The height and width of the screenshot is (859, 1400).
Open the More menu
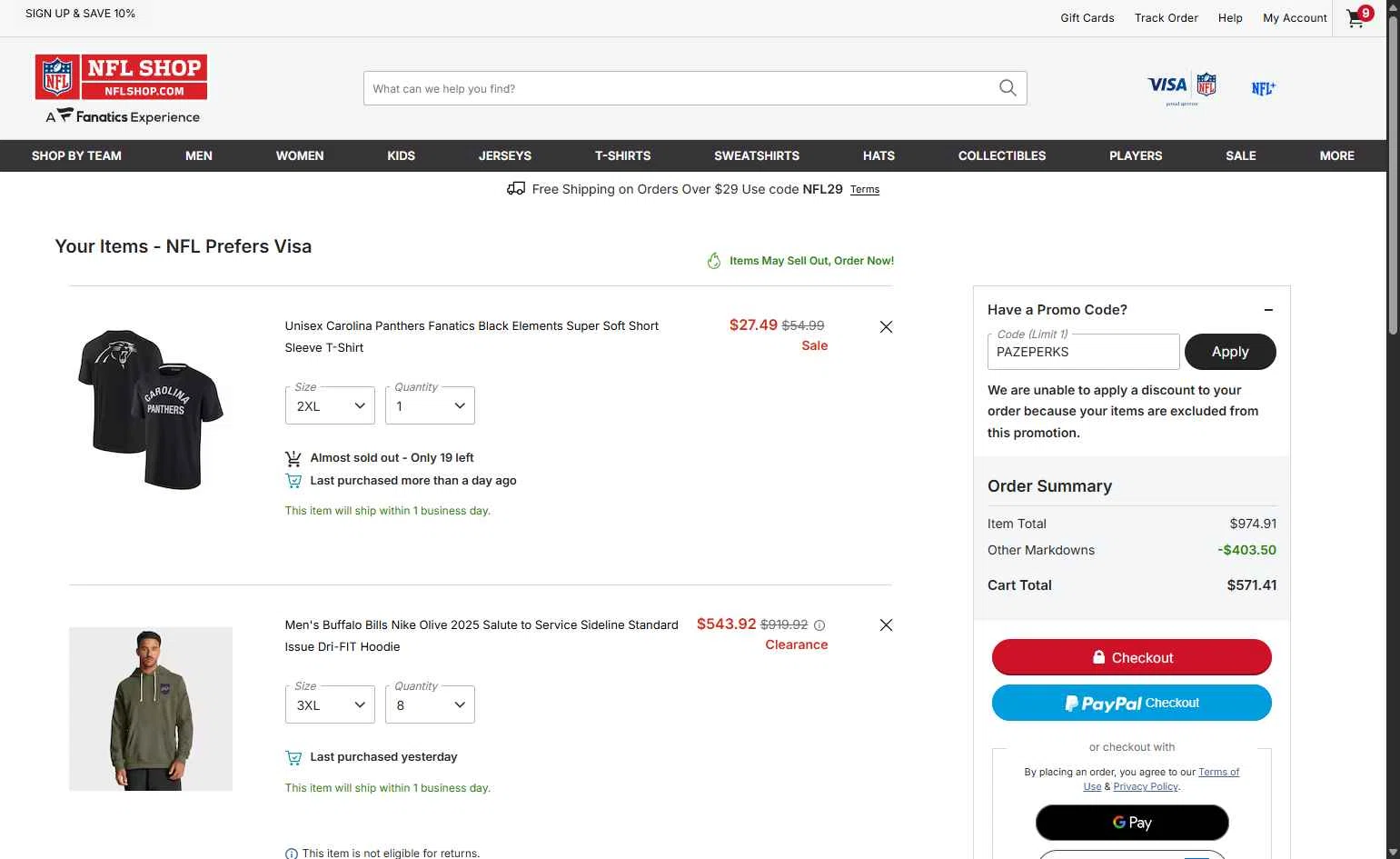[x=1336, y=155]
